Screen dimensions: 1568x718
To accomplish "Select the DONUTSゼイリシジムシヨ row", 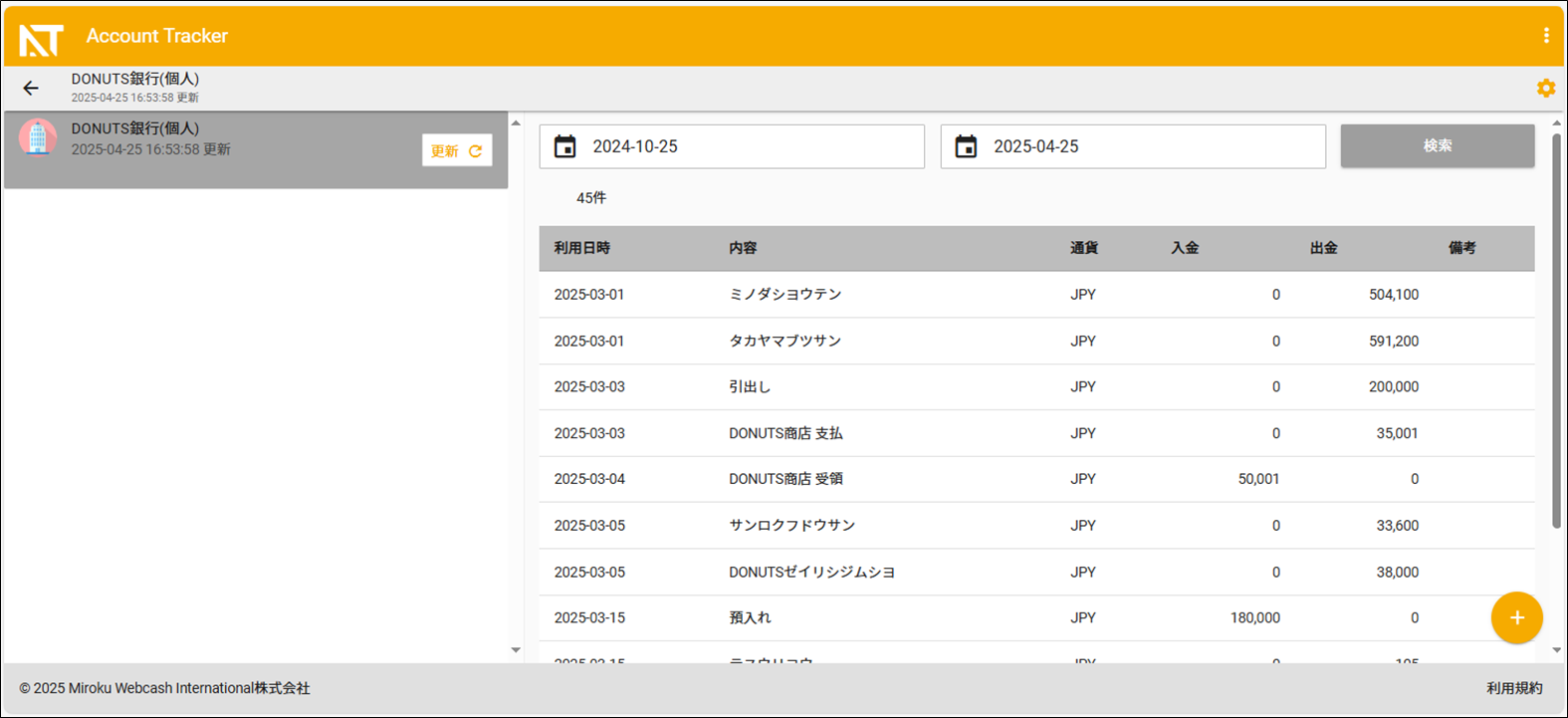I will 1036,572.
